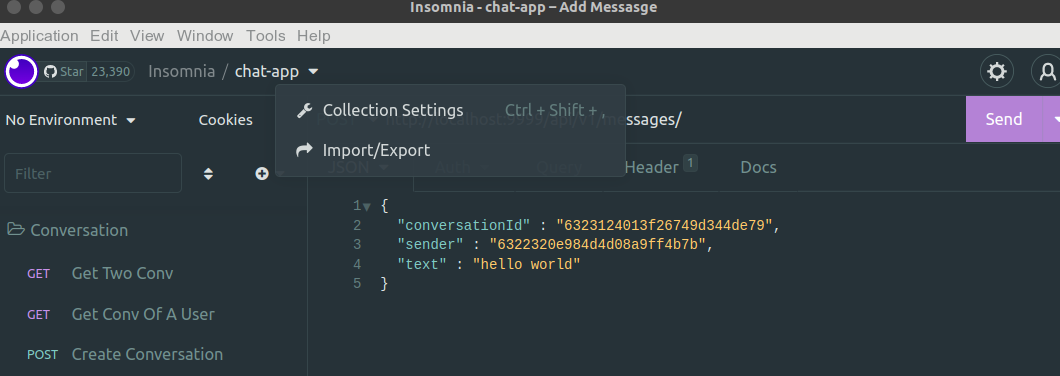The height and width of the screenshot is (376, 1060).
Task: Open the Window menu
Action: (x=205, y=36)
